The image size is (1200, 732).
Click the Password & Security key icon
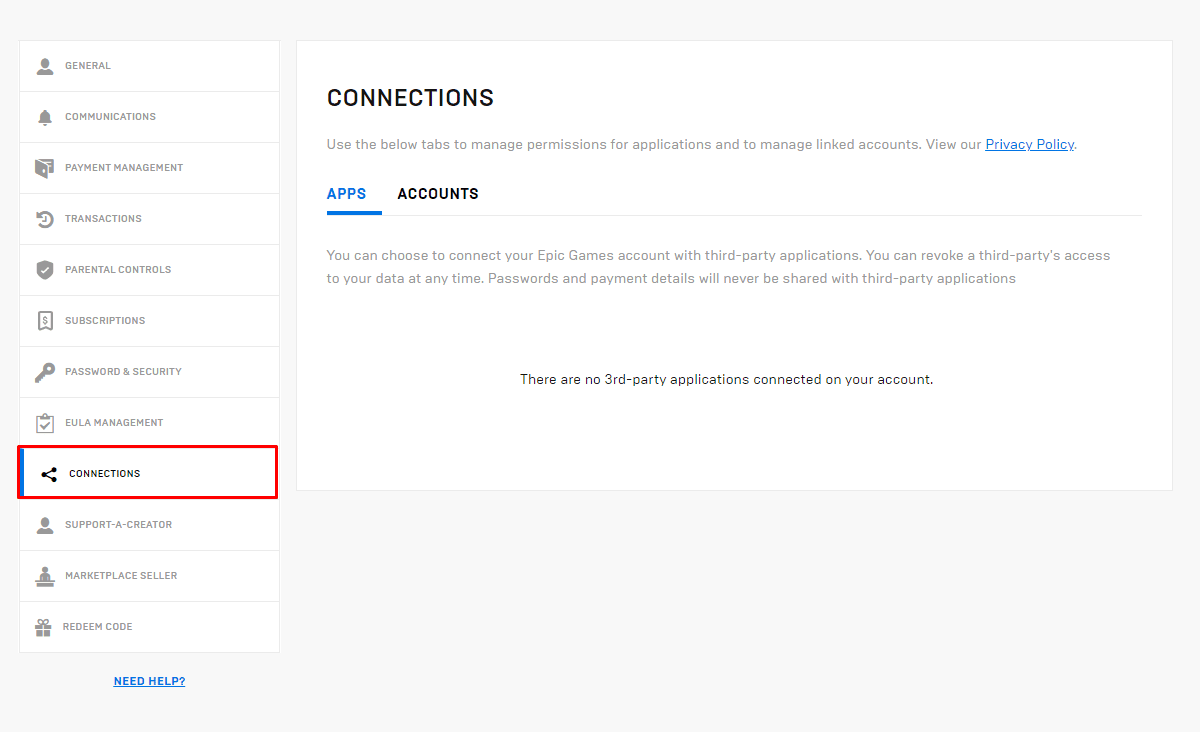[45, 372]
